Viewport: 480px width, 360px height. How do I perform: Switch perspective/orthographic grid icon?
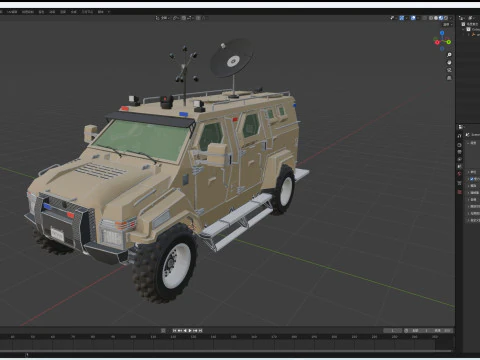(x=449, y=78)
